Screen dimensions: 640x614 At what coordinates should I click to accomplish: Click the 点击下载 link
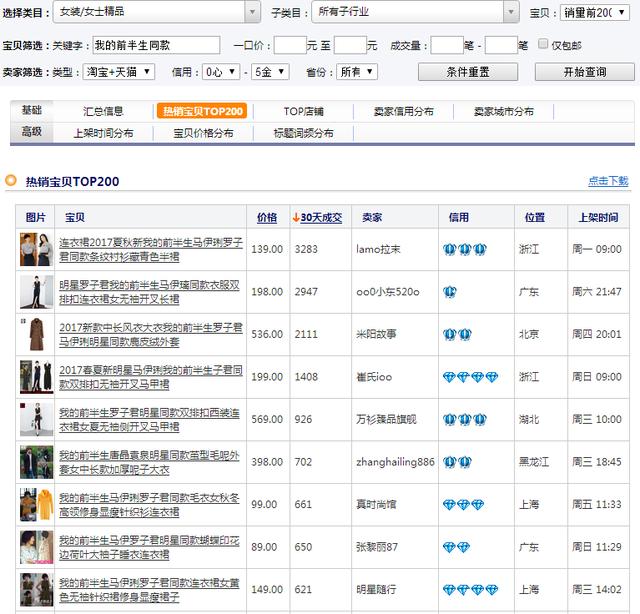click(608, 180)
